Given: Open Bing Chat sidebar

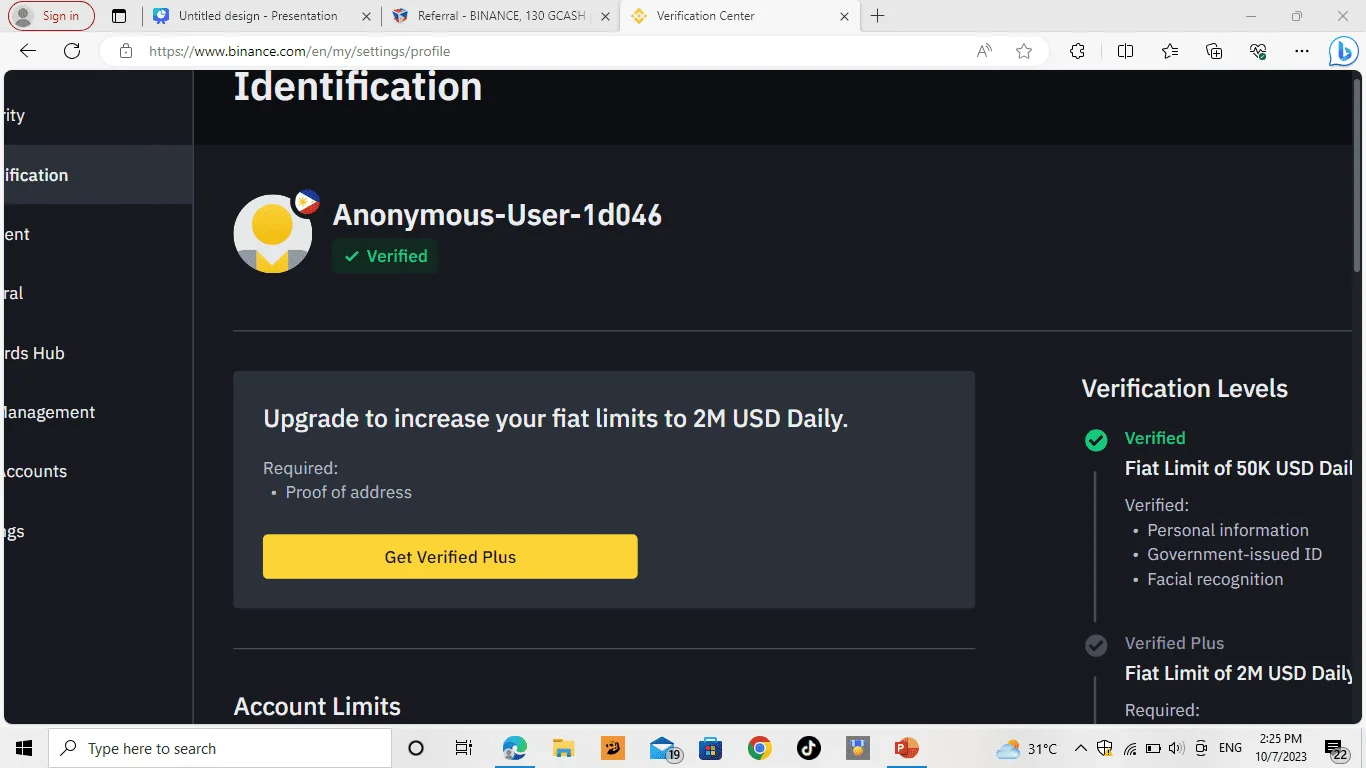Looking at the screenshot, I should tap(1343, 51).
